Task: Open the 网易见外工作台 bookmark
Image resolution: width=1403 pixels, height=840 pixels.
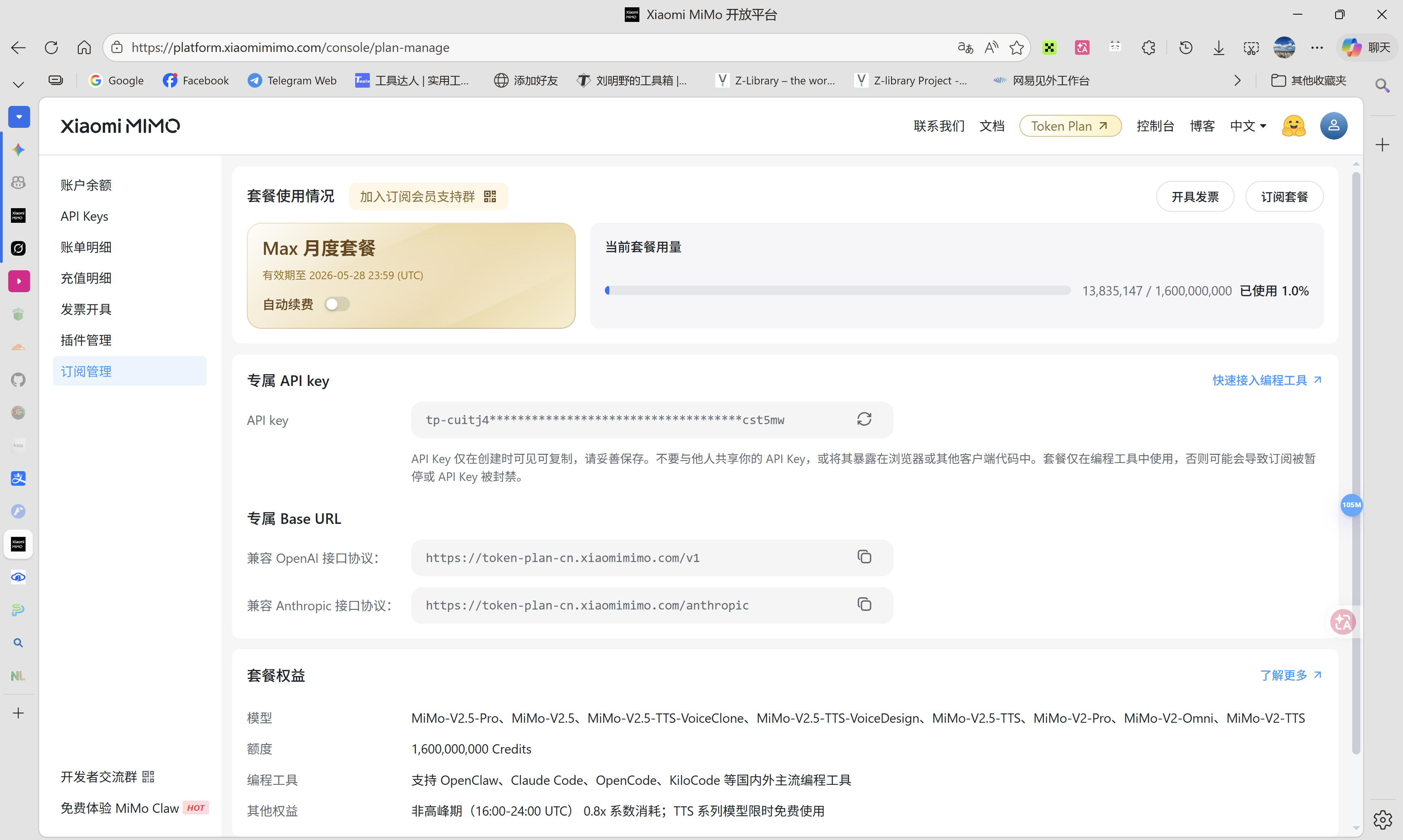Action: (x=1042, y=80)
